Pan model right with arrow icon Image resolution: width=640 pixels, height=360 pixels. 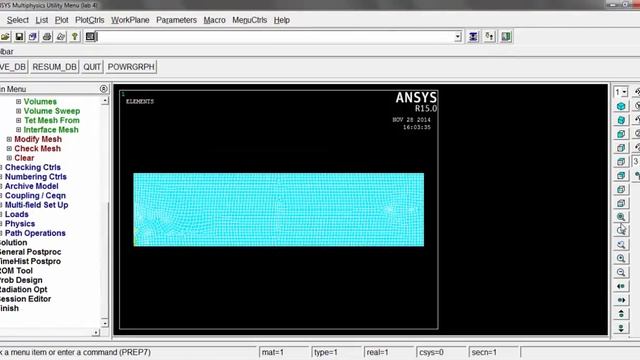point(621,300)
